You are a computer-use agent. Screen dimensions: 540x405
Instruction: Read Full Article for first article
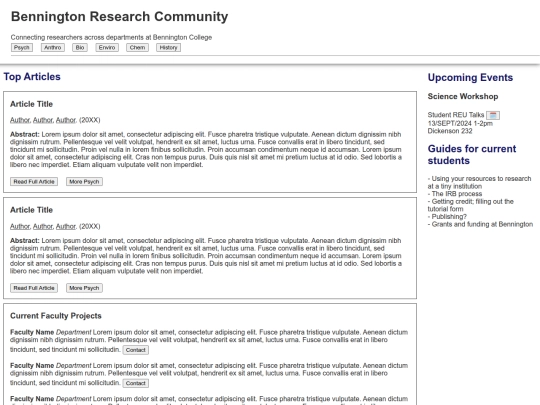tap(34, 181)
